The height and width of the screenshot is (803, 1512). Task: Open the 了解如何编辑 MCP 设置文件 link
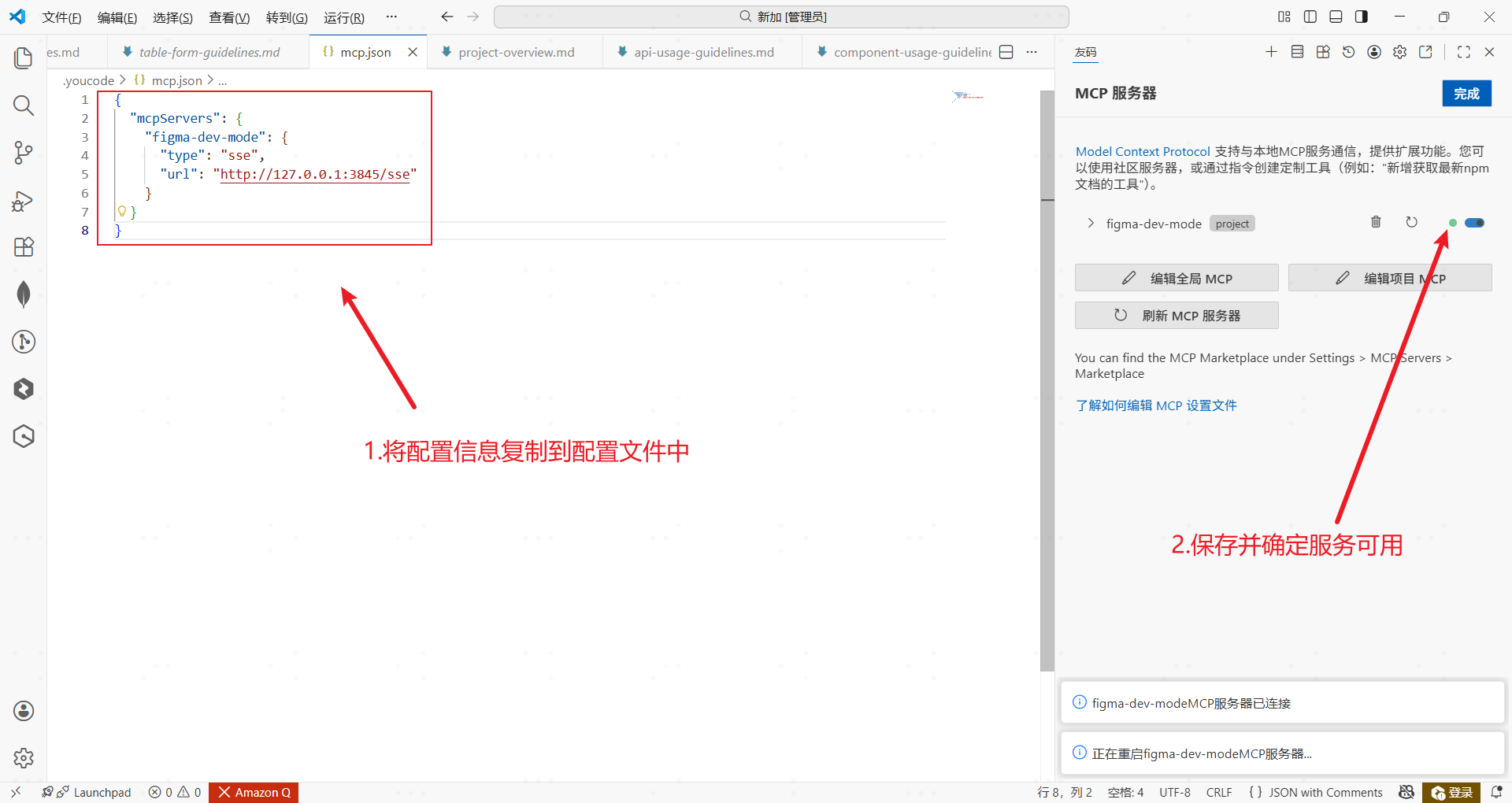tap(1156, 405)
